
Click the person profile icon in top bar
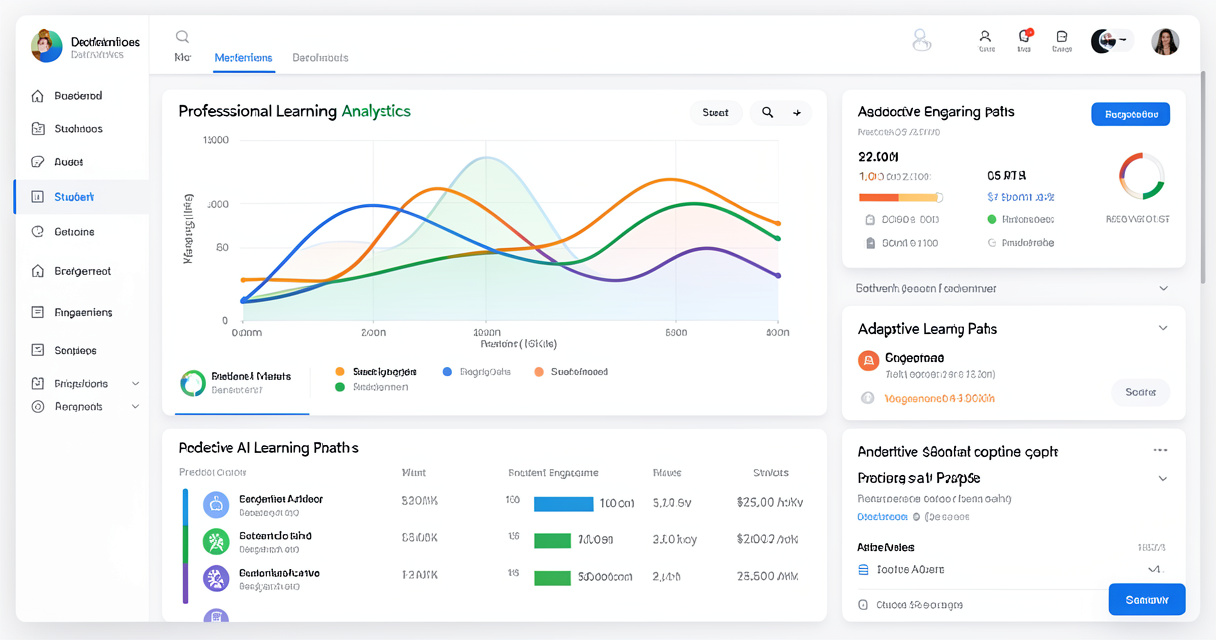pos(986,36)
